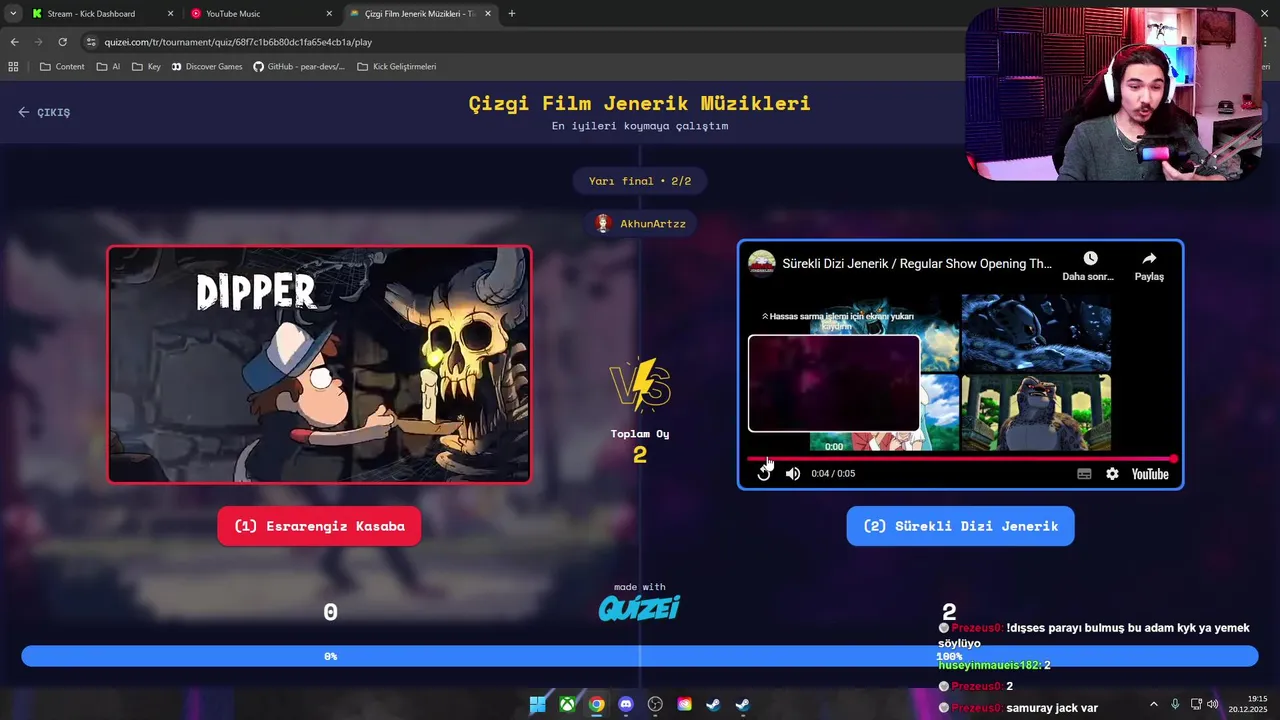Click the site info icon in address bar
The width and height of the screenshot is (1280, 720).
click(91, 42)
